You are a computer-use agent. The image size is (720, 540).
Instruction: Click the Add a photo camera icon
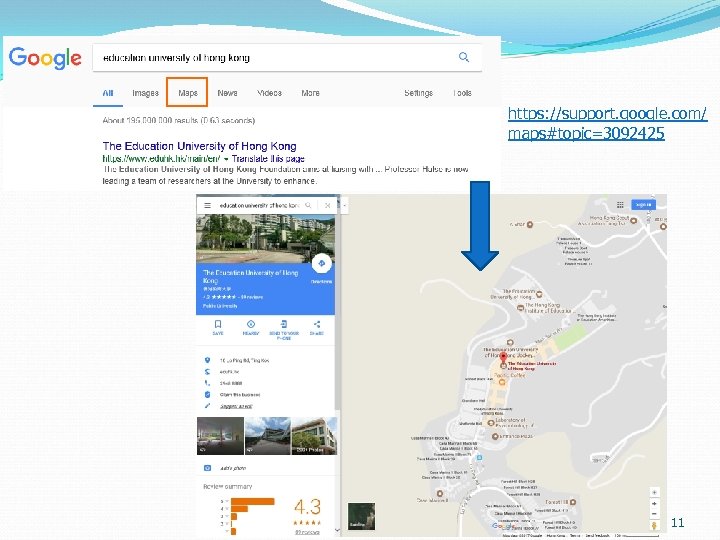coord(207,468)
